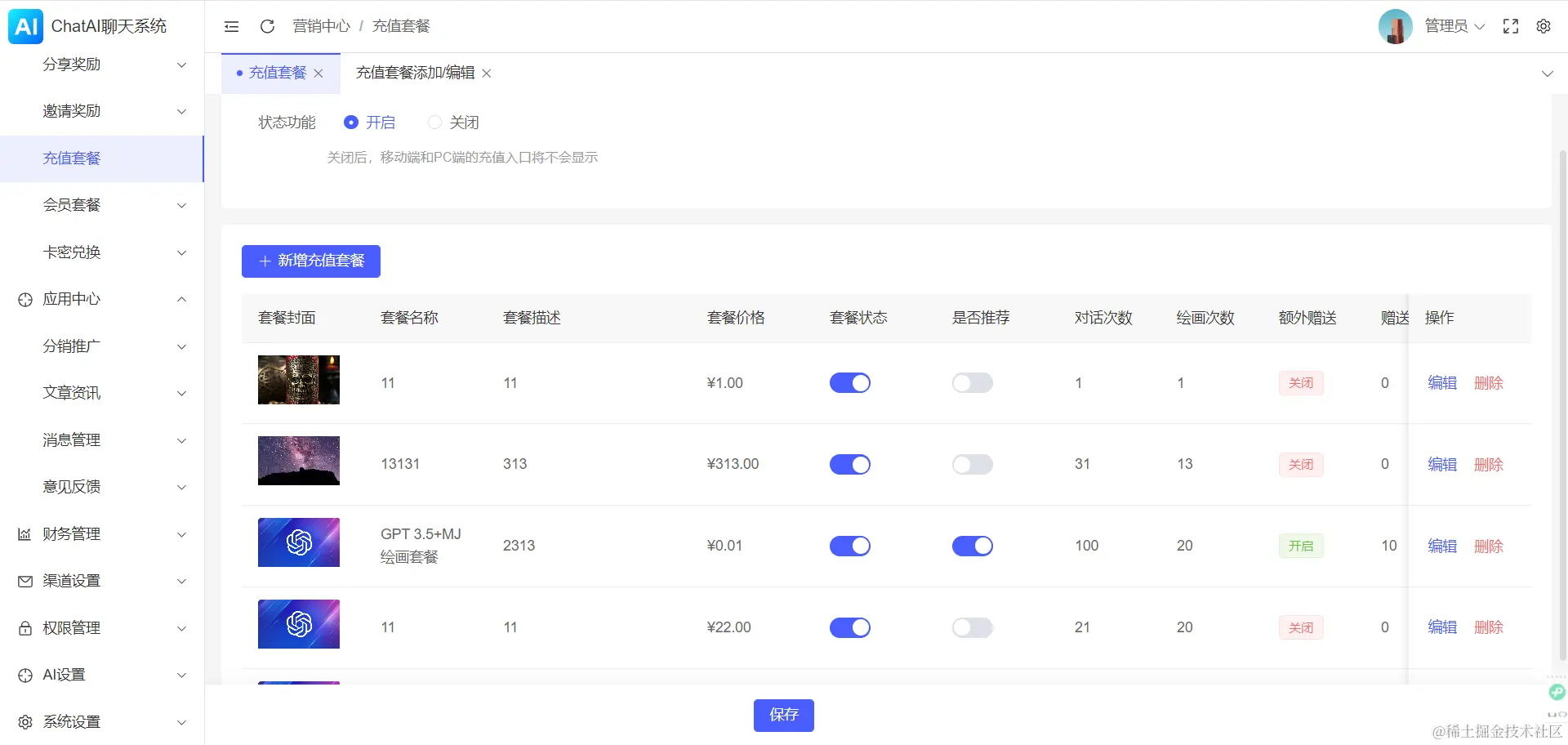Delete the ¥22.00 package
1568x745 pixels.
1489,627
